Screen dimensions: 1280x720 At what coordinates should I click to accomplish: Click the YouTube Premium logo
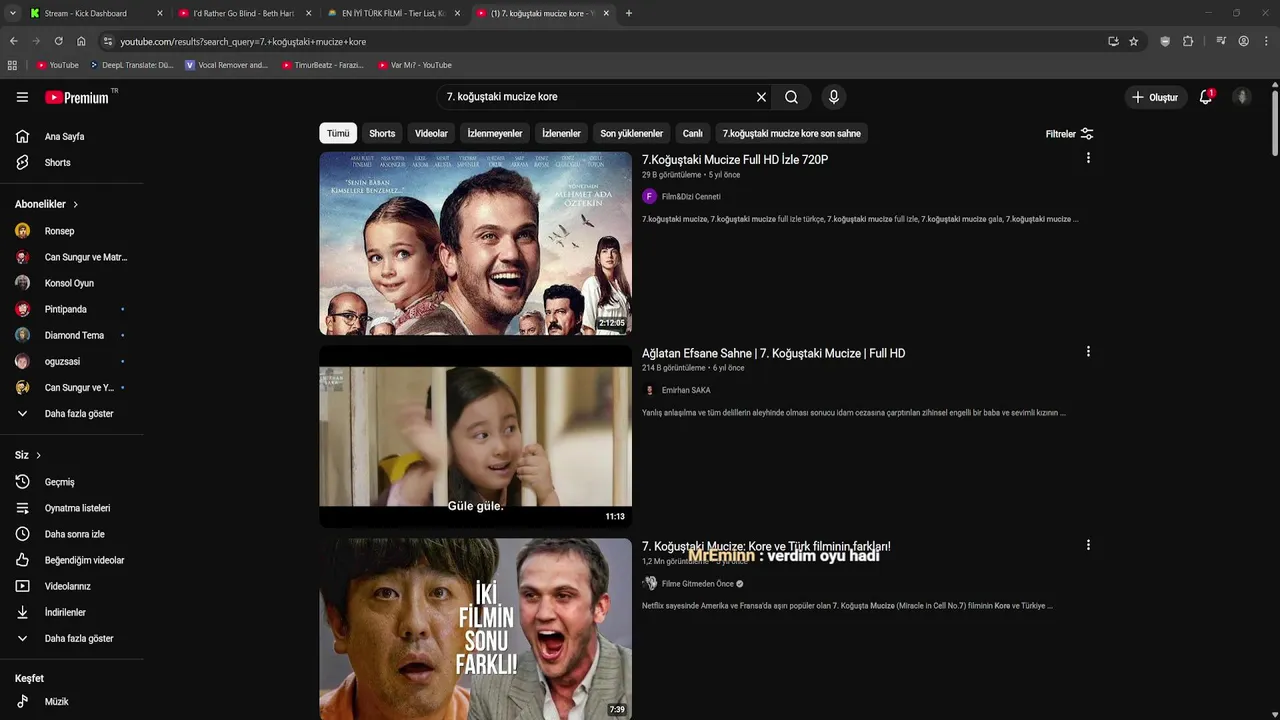tap(77, 97)
